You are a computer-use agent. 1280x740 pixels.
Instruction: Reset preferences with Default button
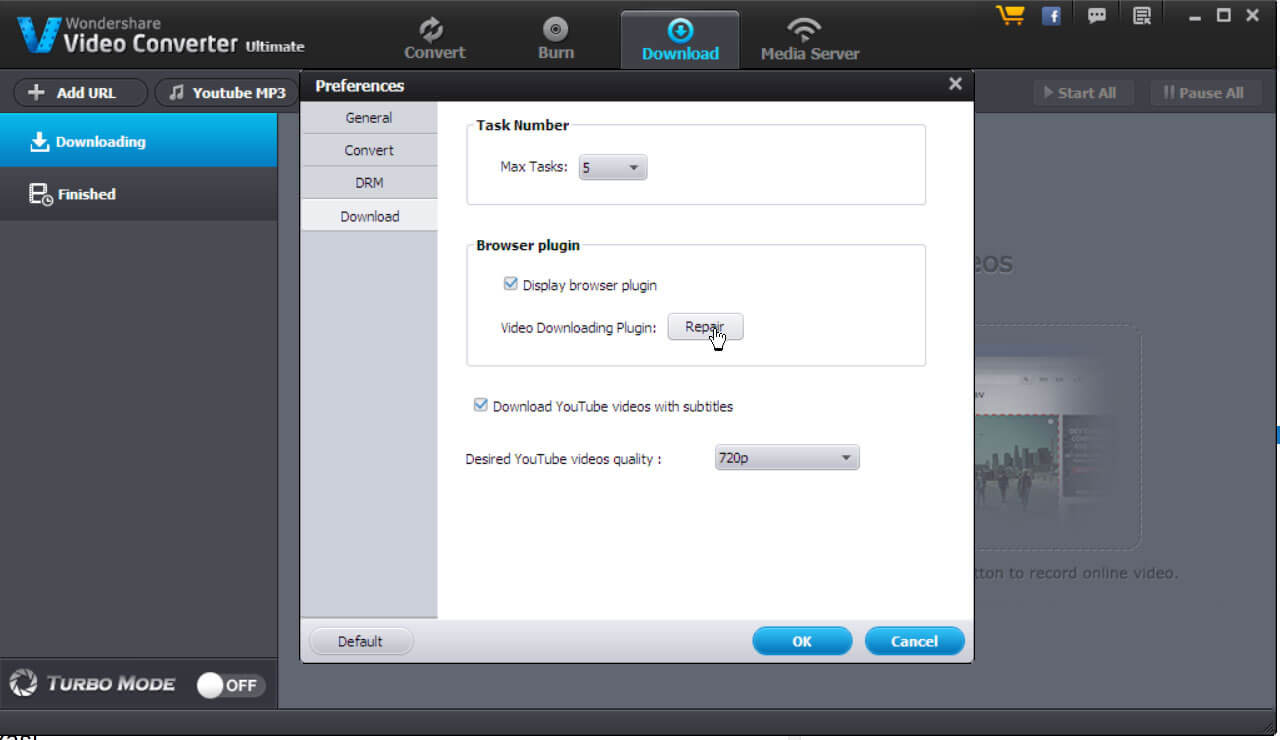[x=360, y=642]
